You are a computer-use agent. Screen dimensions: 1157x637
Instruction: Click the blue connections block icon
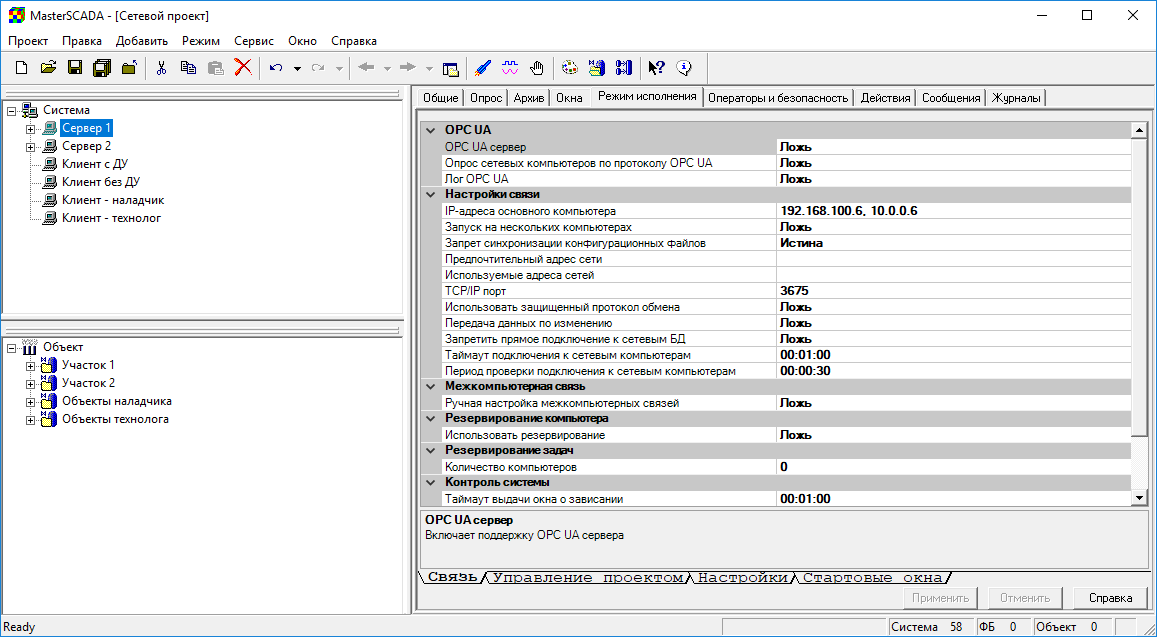[x=624, y=68]
